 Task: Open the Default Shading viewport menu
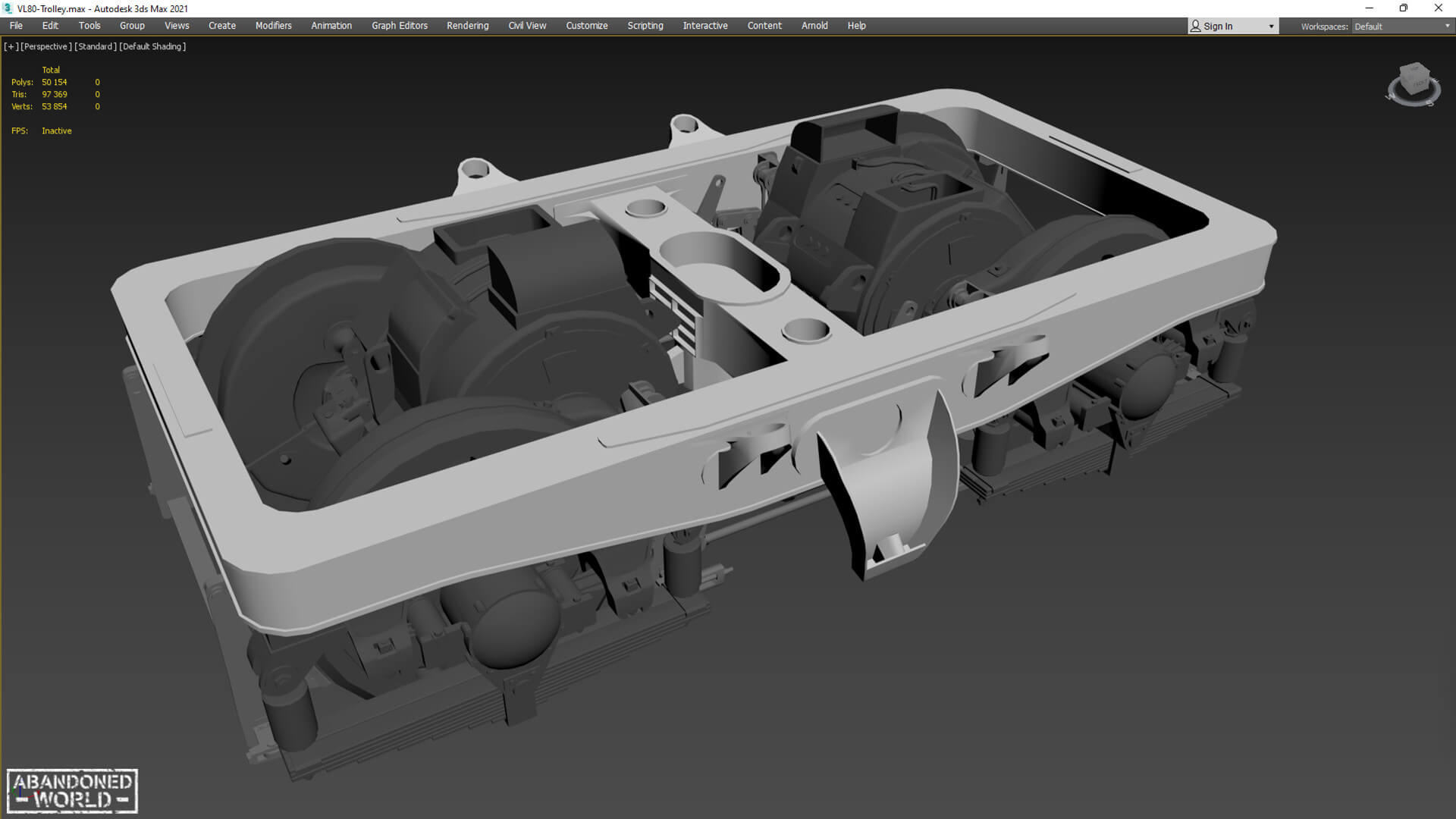coord(152,46)
